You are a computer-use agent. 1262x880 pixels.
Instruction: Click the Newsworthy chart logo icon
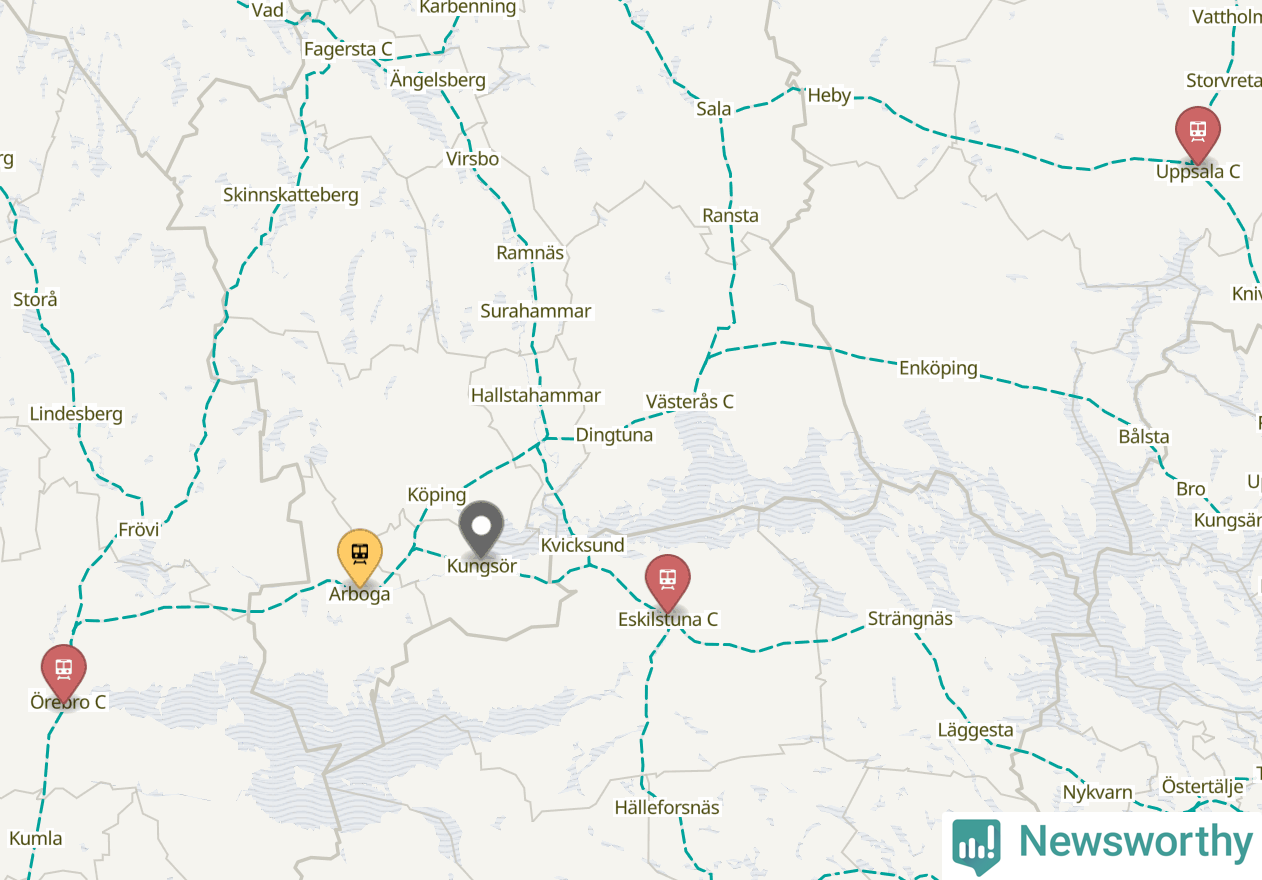(976, 846)
